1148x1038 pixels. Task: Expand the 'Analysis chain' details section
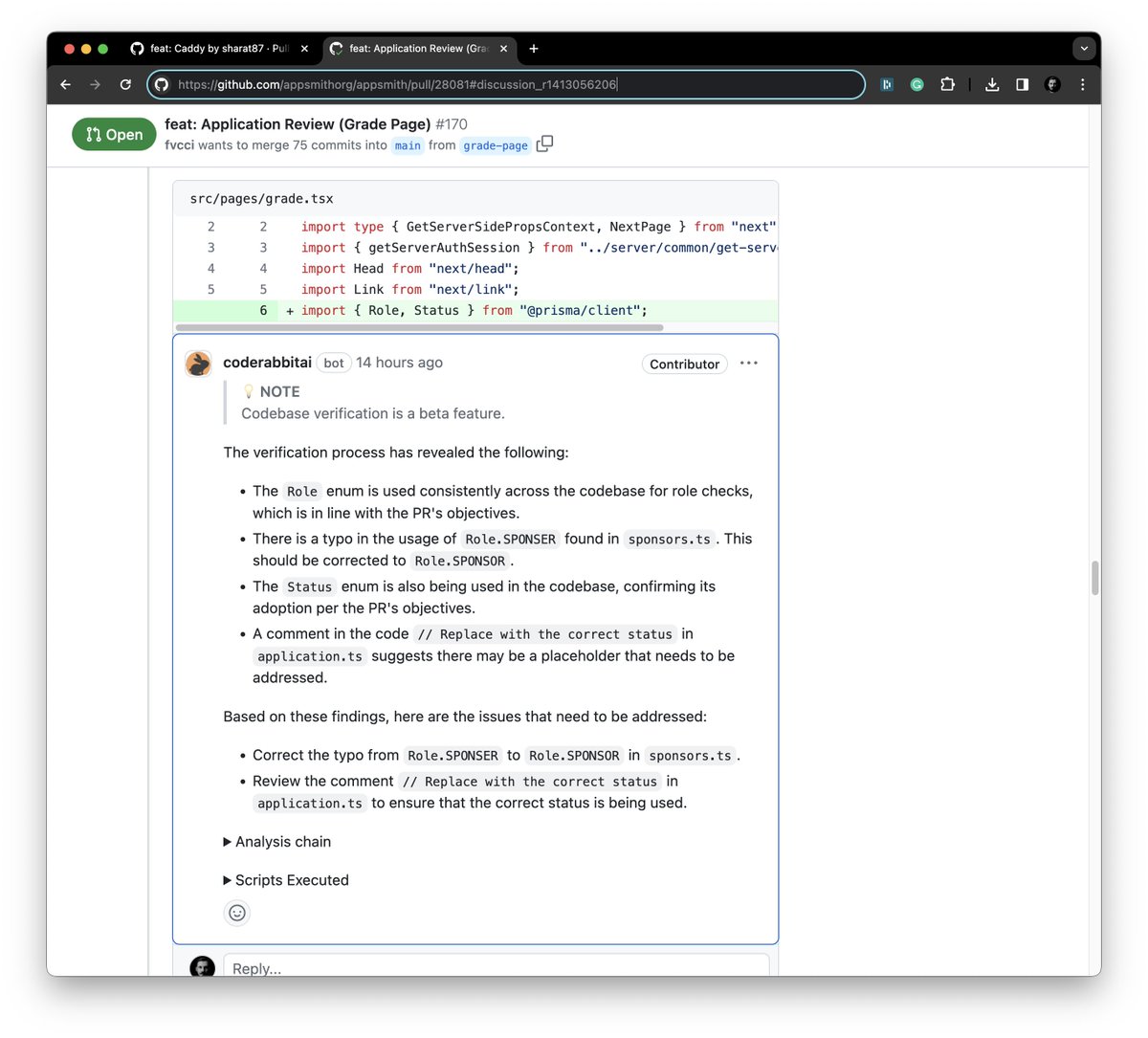(x=277, y=842)
